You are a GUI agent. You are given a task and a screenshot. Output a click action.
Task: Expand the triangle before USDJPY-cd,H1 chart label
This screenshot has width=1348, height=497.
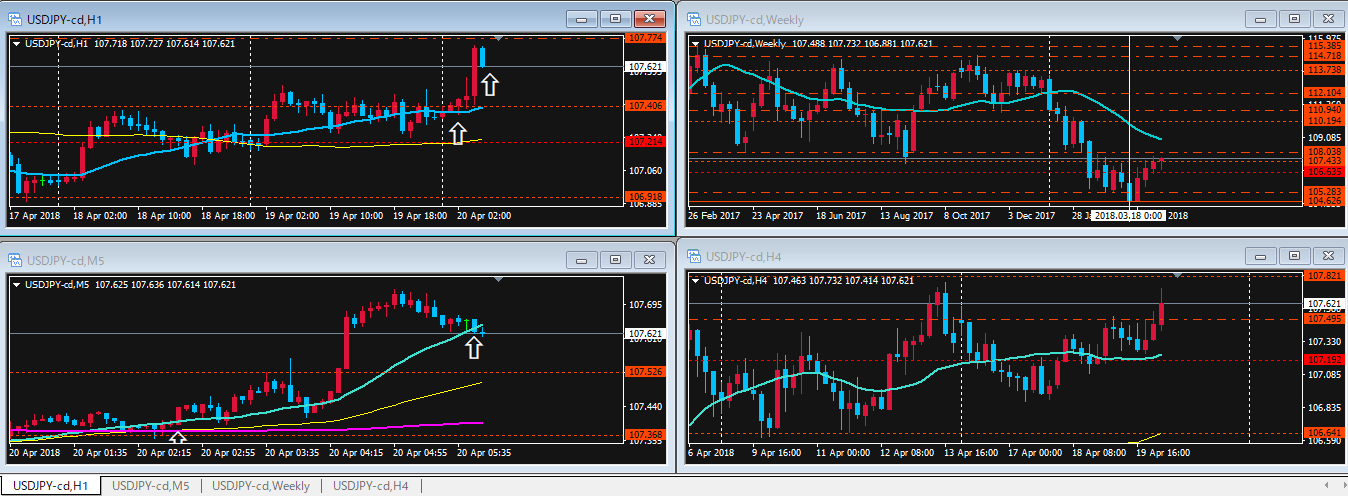(x=17, y=44)
